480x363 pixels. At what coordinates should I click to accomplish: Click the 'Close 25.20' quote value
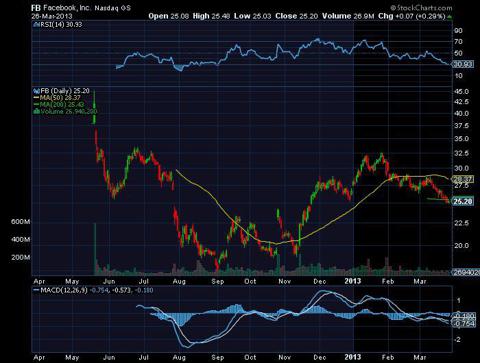(x=296, y=16)
